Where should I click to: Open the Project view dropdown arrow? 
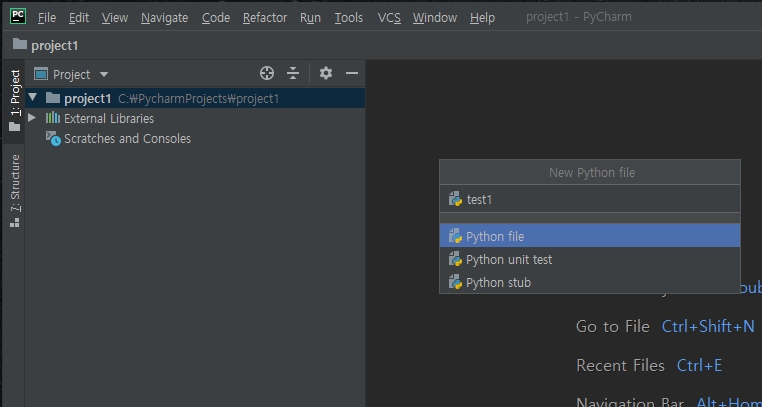(104, 75)
